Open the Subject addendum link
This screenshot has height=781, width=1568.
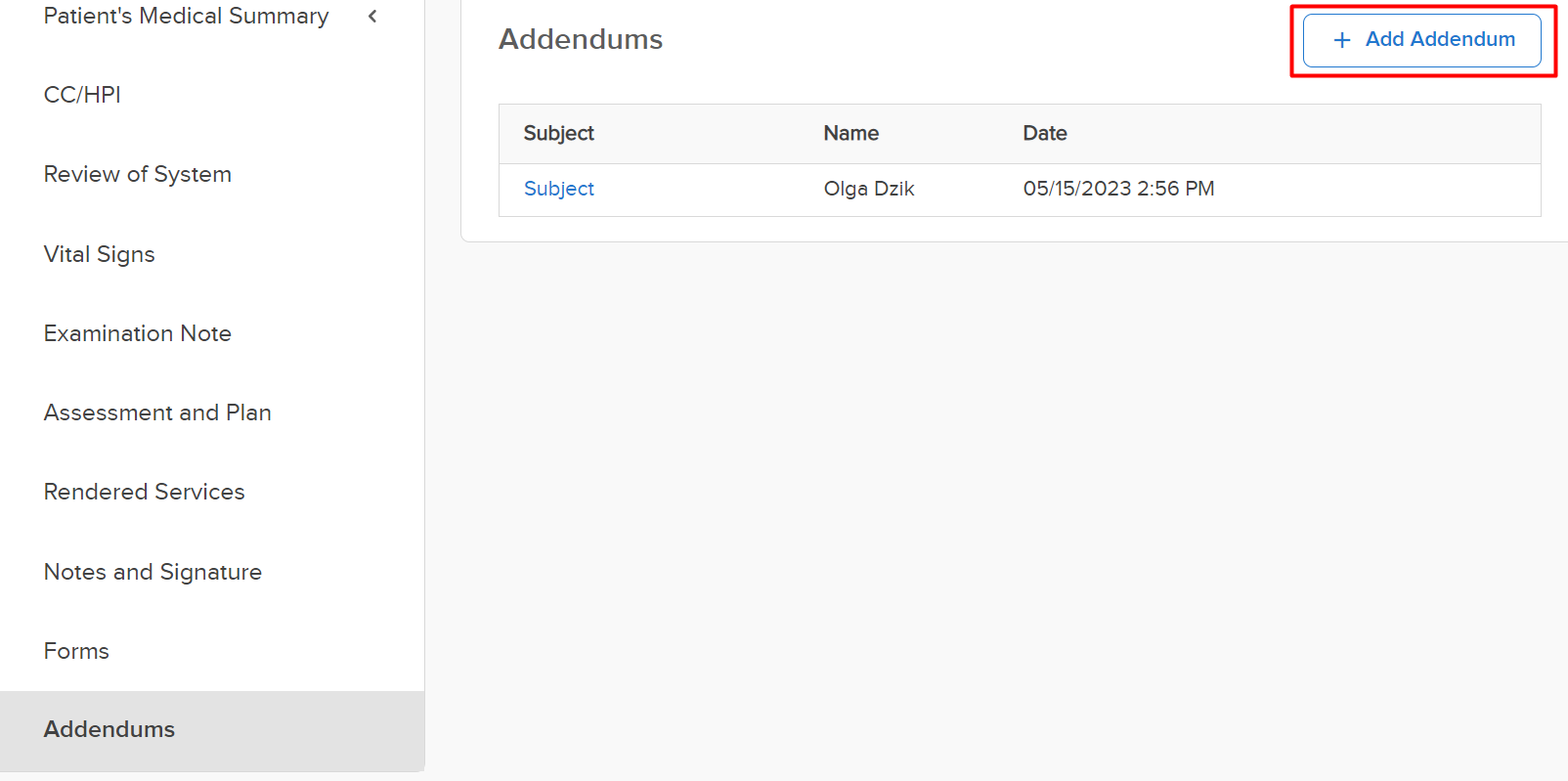click(x=558, y=189)
